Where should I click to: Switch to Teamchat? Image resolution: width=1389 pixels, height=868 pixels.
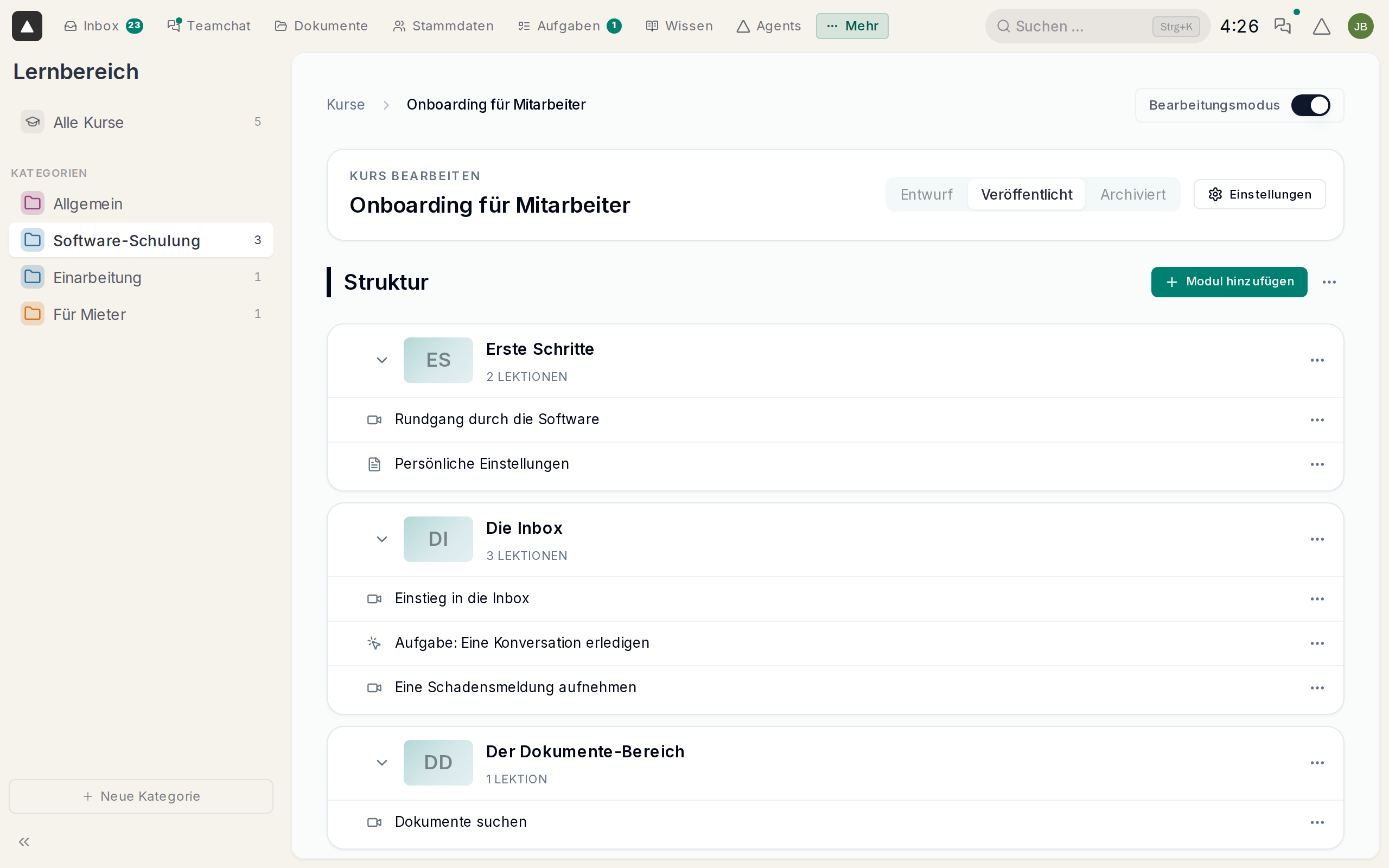[x=209, y=26]
